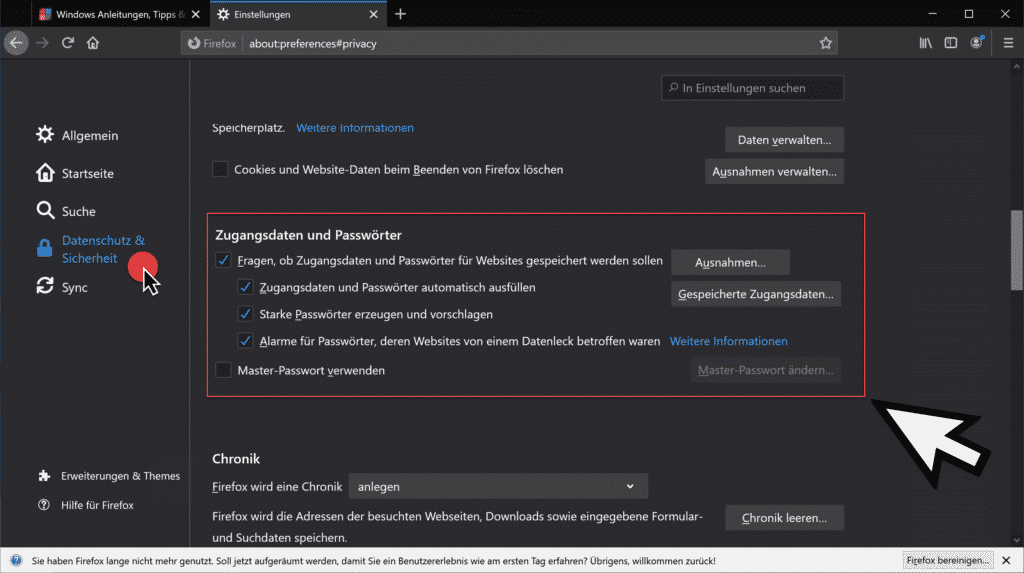Click the vertical scrollbar thumb
The height and width of the screenshot is (573, 1024).
click(x=1017, y=250)
